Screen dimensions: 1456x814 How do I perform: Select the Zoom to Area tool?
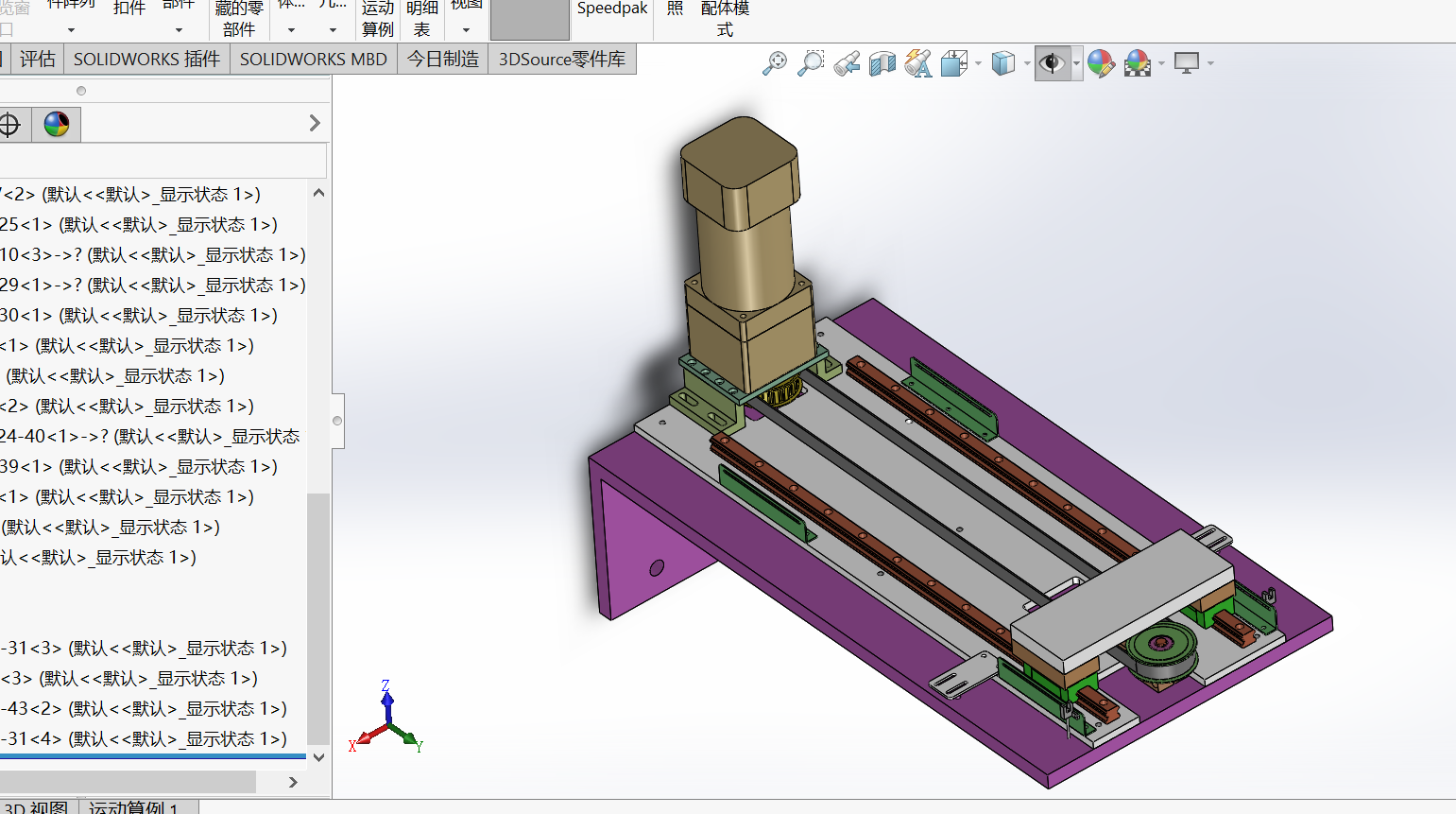pyautogui.click(x=811, y=63)
